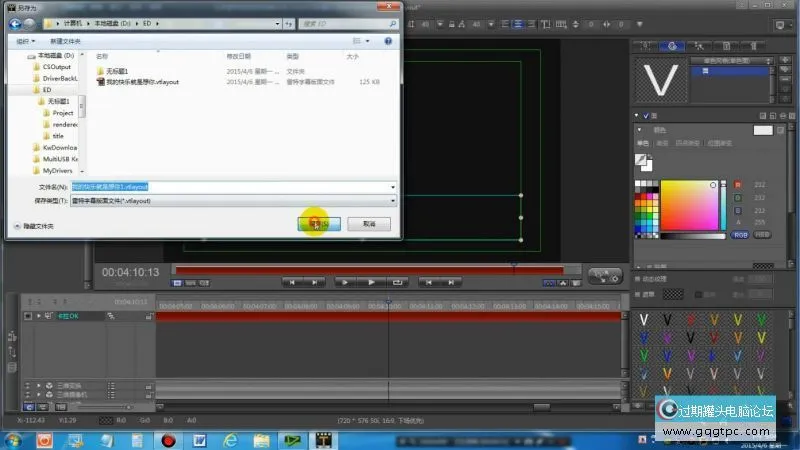
Task: Click the RGB color mode toggle
Action: tap(739, 236)
